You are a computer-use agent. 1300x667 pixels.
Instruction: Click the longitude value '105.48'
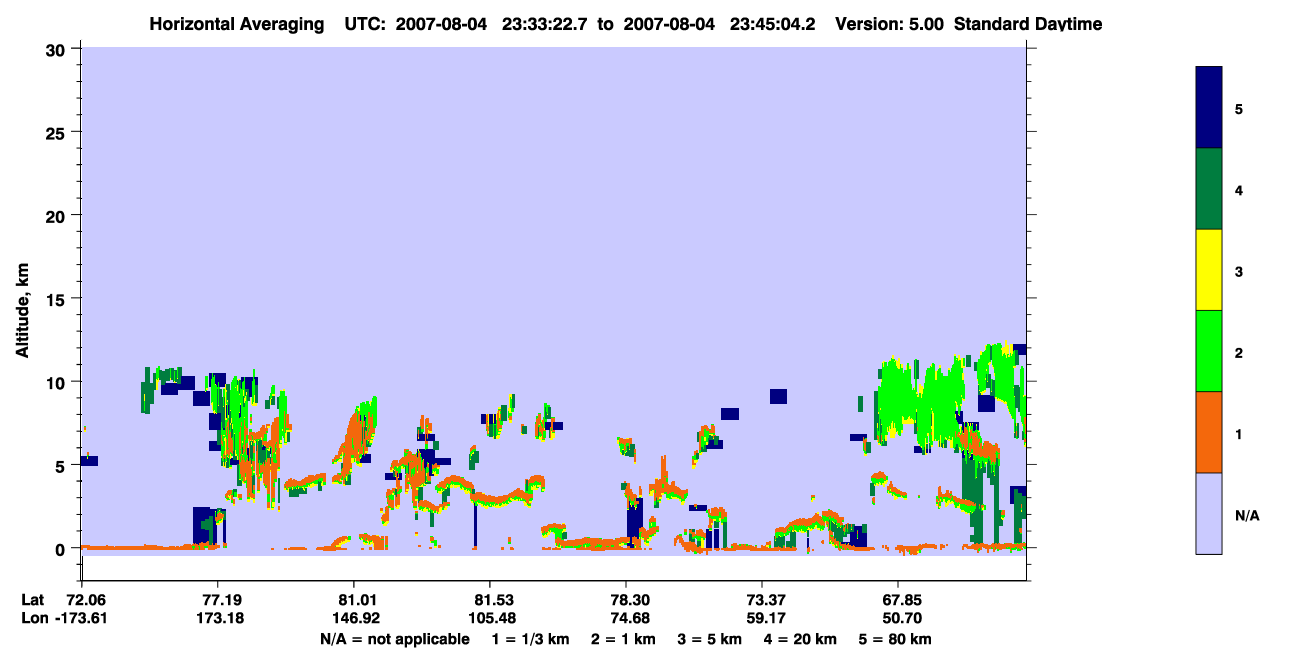pyautogui.click(x=490, y=618)
